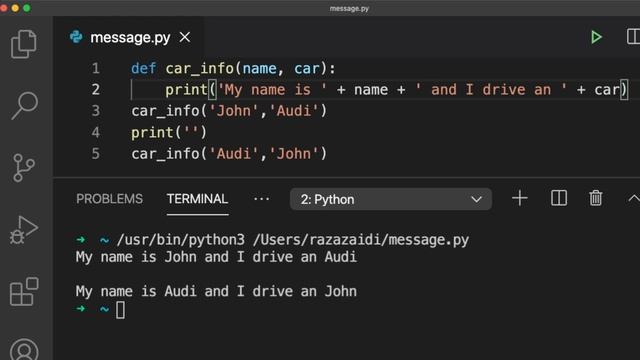
Task: Click the message.py window title
Action: [x=349, y=8]
